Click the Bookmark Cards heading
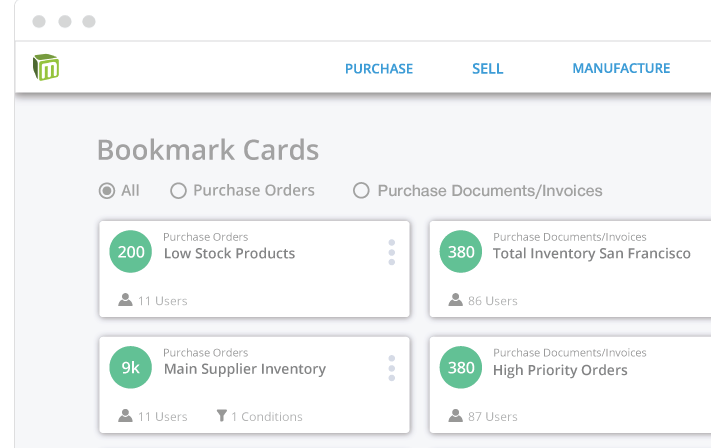Image resolution: width=711 pixels, height=448 pixels. click(x=208, y=150)
